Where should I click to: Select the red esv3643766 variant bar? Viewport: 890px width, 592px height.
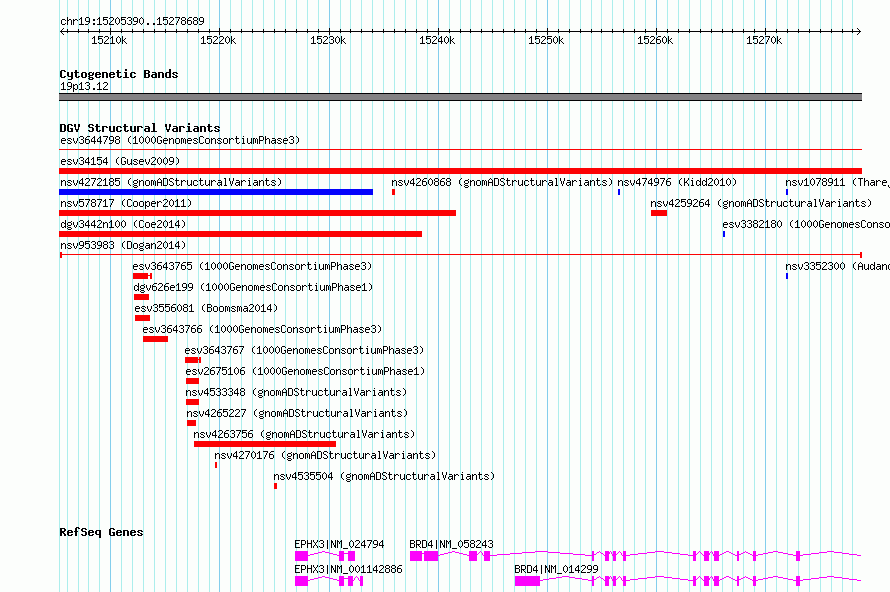(155, 339)
